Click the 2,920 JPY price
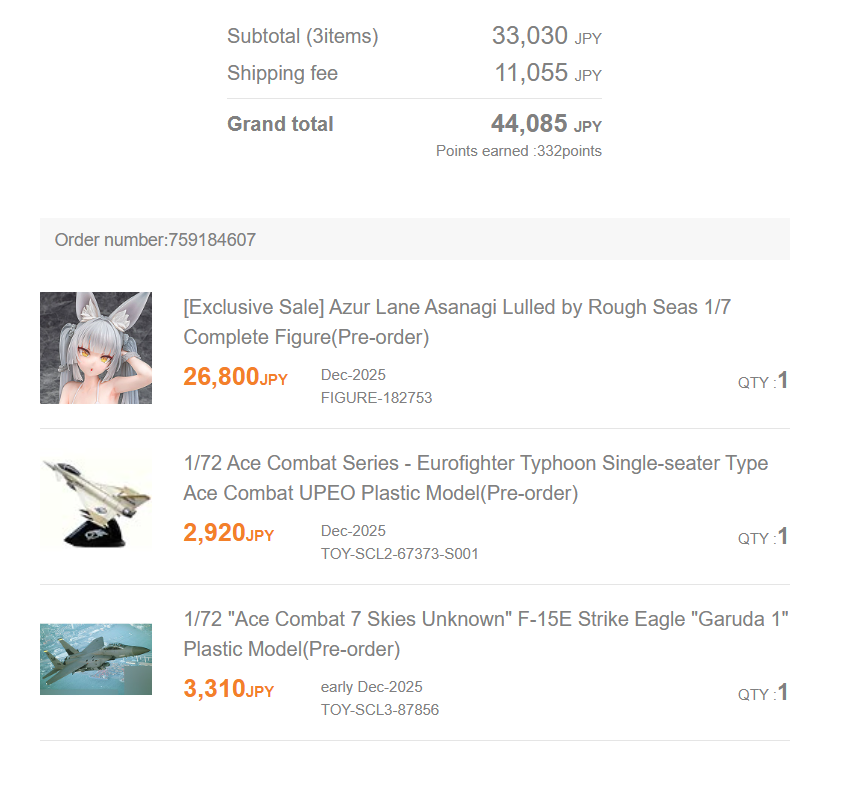Viewport: 841px width, 798px height. coord(228,533)
